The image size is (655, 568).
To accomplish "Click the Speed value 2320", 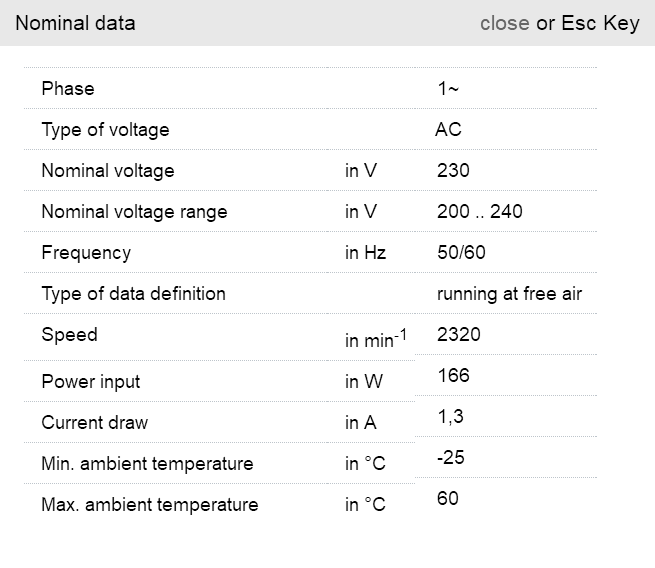I will pos(459,335).
